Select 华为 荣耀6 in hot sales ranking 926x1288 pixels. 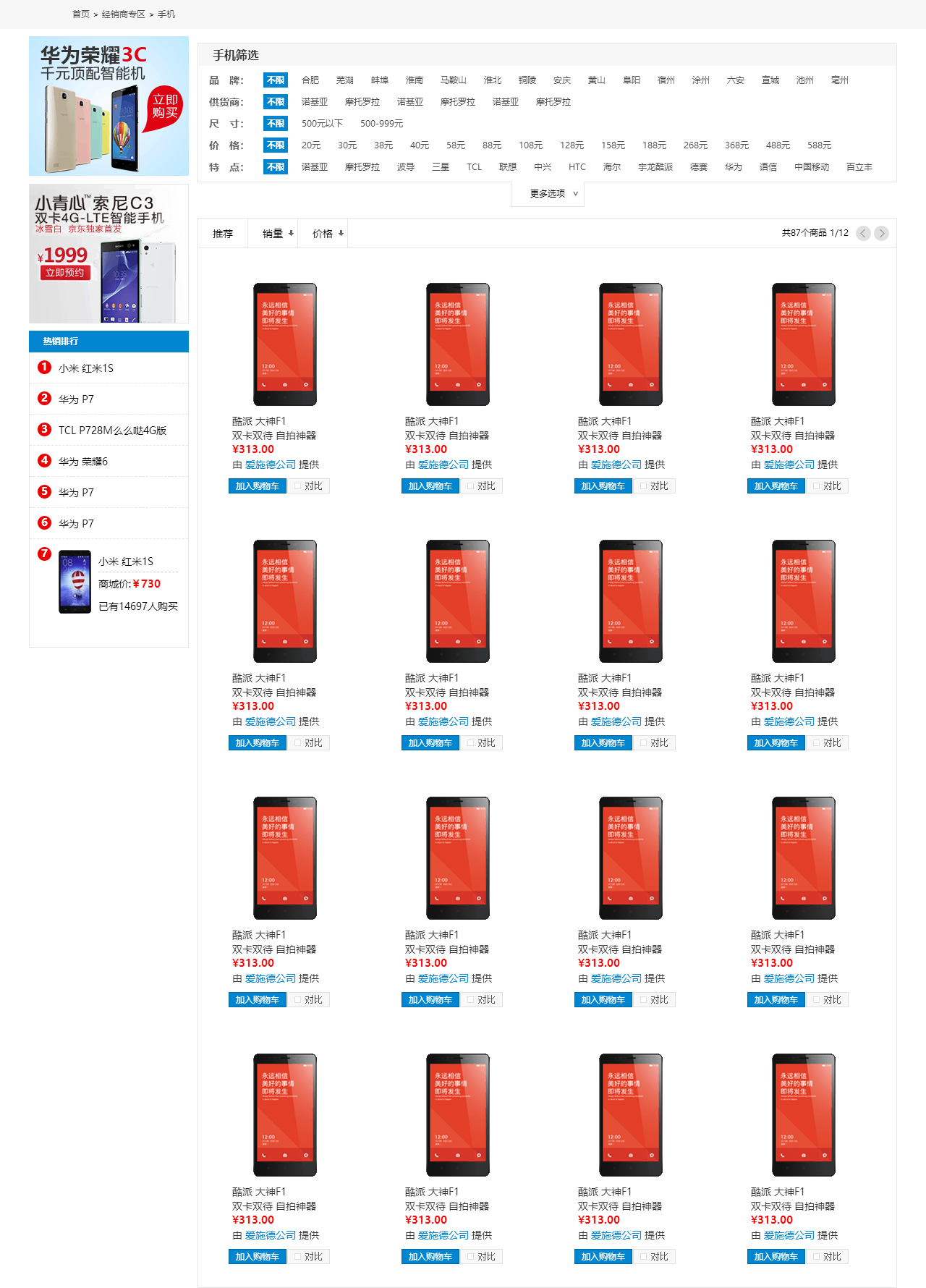(x=83, y=462)
